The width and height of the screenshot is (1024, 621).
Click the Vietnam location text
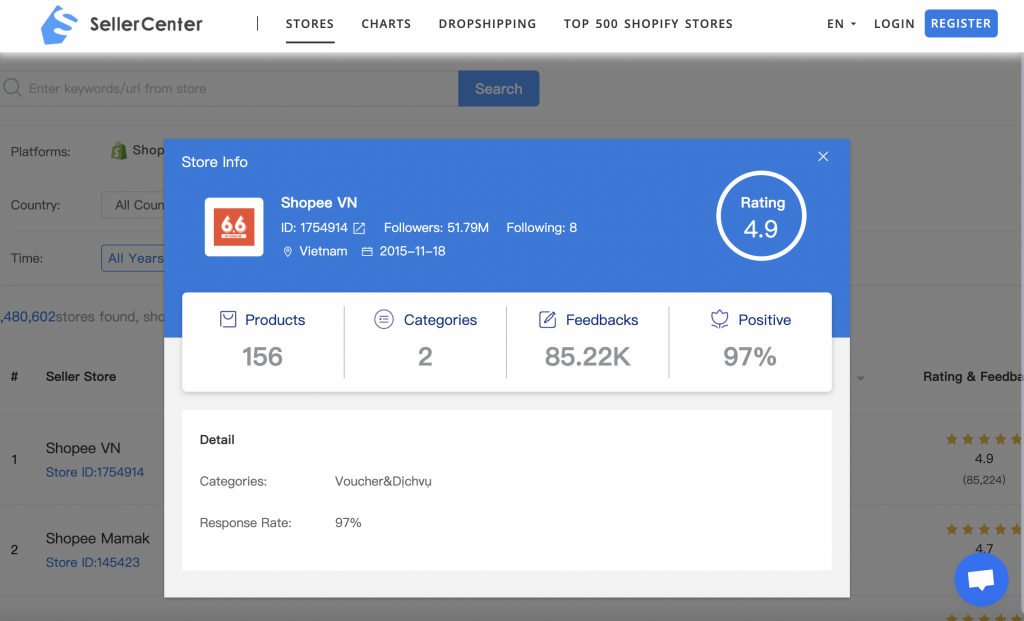(x=323, y=251)
